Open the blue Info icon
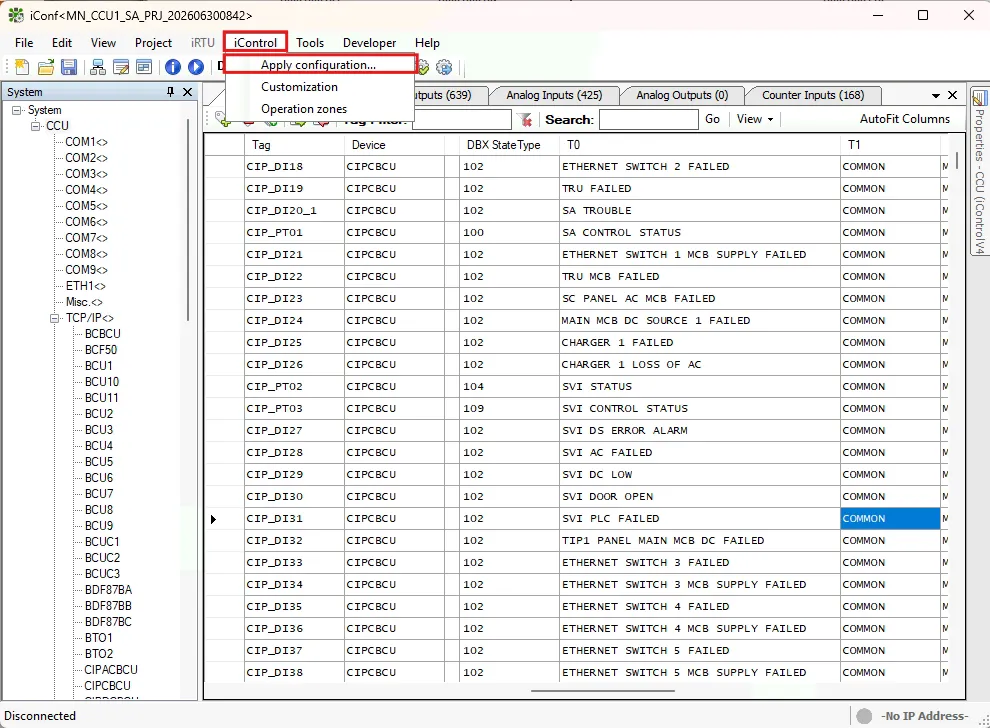This screenshot has width=990, height=728. point(172,67)
